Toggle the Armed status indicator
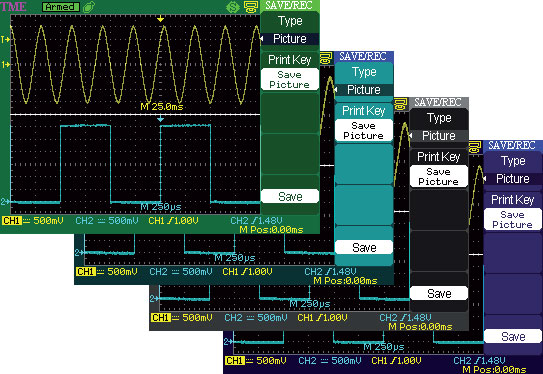The image size is (543, 374). [x=61, y=7]
